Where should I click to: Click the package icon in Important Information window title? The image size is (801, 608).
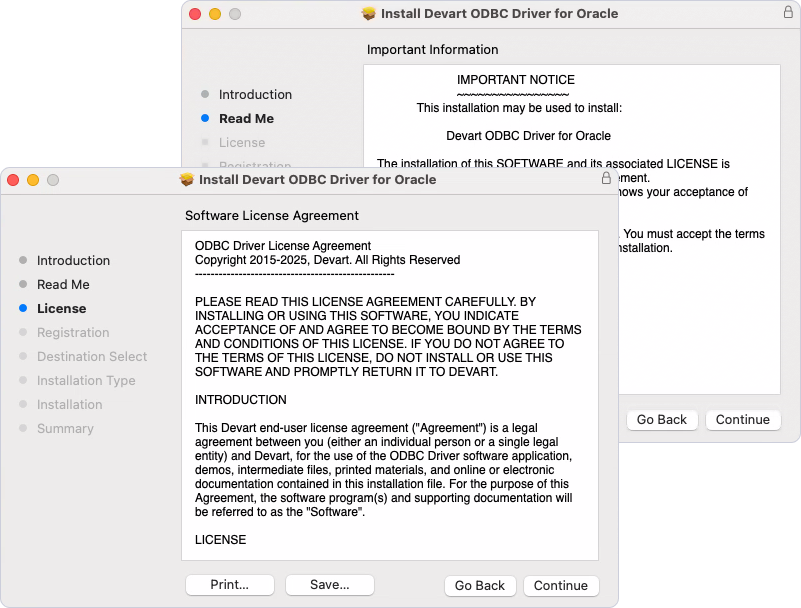(368, 14)
